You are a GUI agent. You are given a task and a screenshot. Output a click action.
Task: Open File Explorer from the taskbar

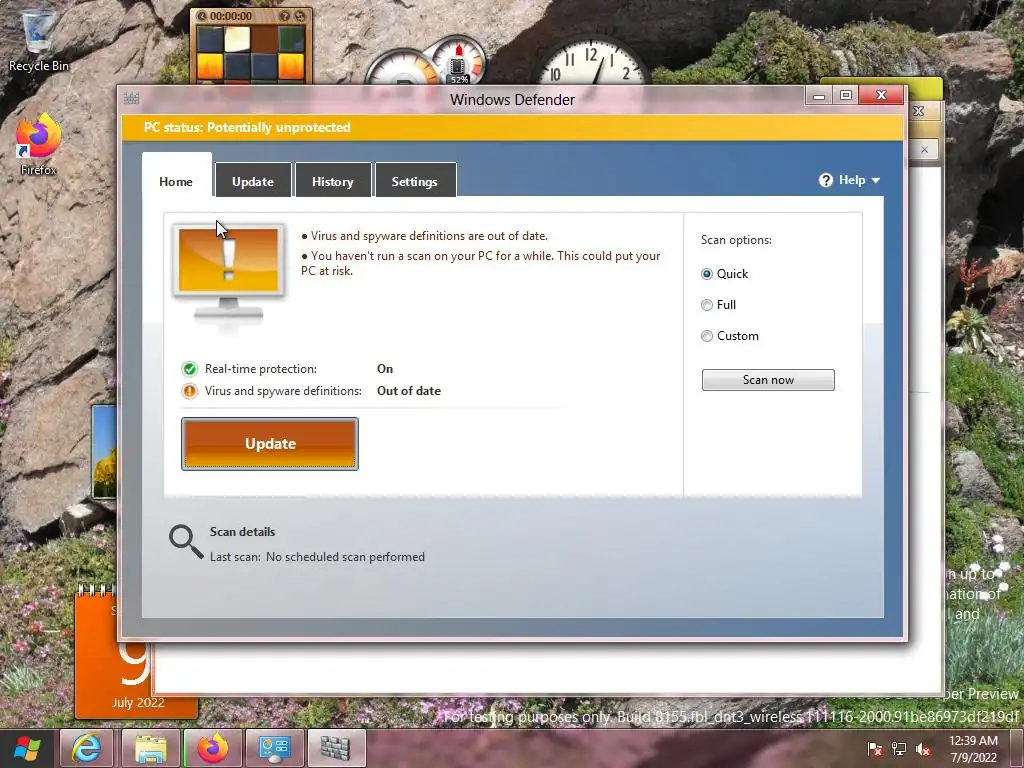pos(150,748)
